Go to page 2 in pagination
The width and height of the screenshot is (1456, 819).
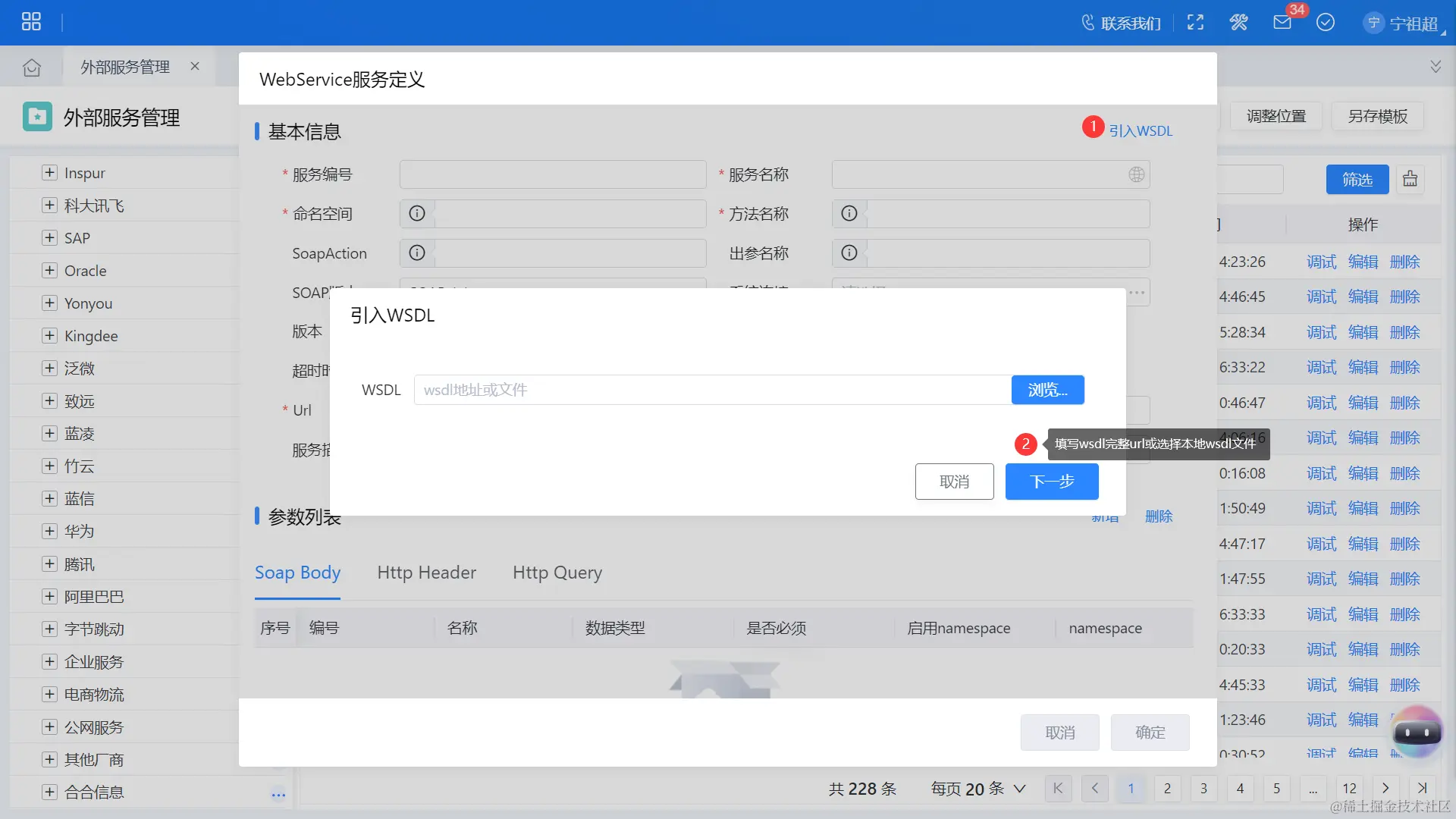[1167, 789]
